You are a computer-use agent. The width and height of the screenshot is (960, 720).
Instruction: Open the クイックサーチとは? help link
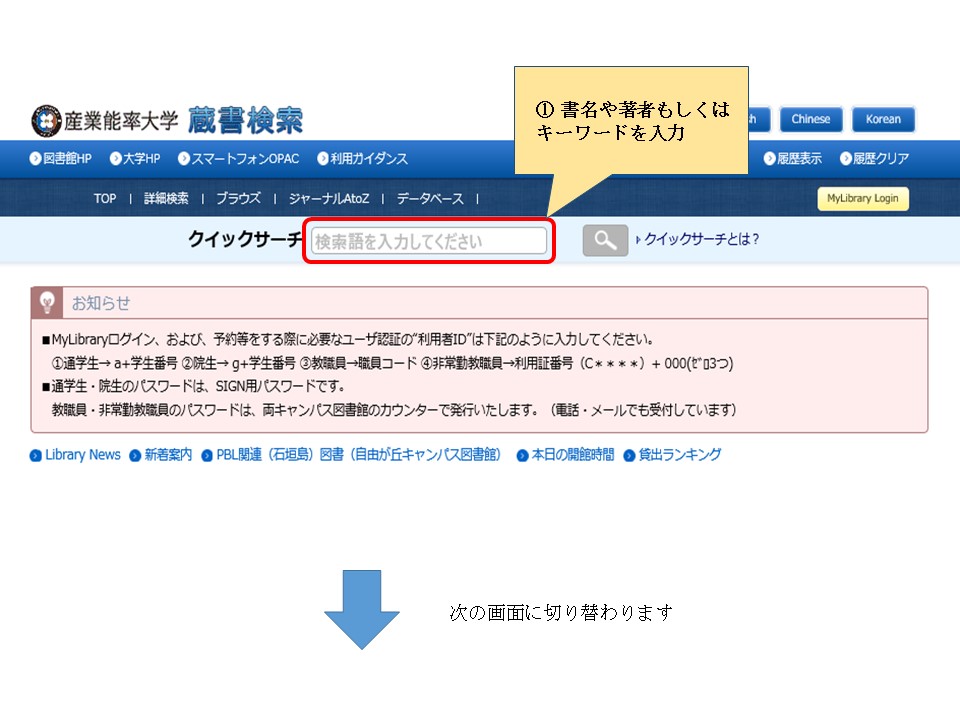tap(698, 239)
